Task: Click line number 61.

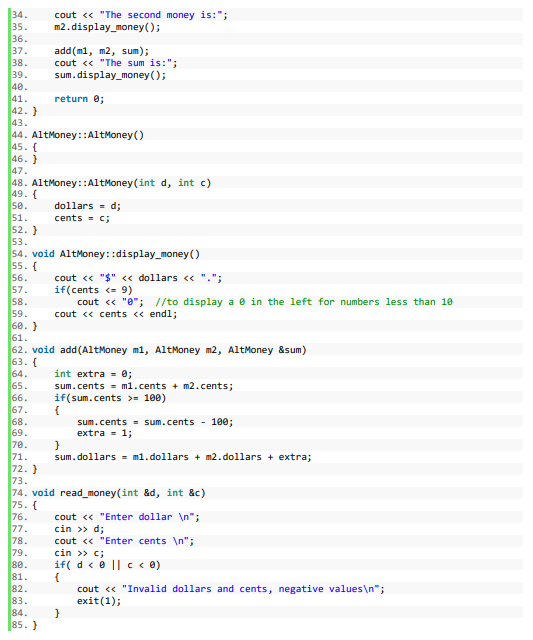Action: [20, 338]
